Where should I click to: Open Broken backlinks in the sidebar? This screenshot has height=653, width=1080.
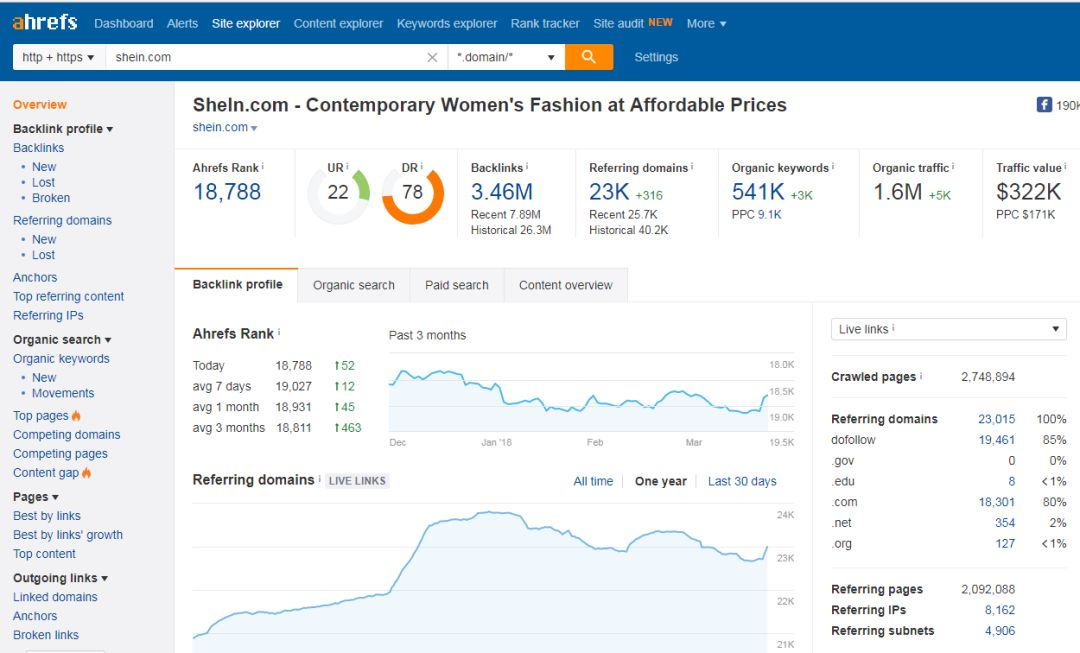(x=51, y=198)
